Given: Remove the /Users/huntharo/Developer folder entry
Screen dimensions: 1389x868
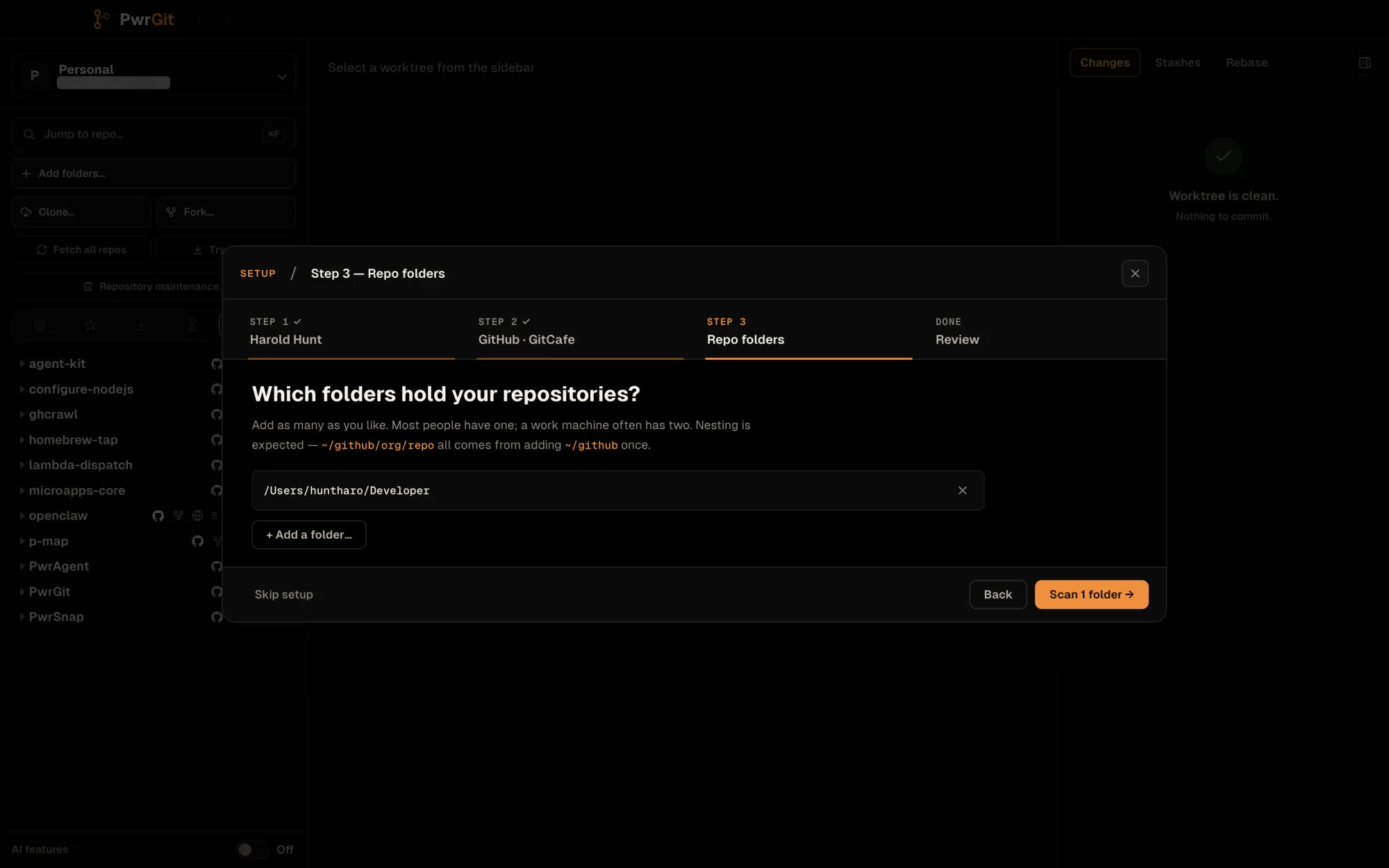Looking at the screenshot, I should 963,490.
